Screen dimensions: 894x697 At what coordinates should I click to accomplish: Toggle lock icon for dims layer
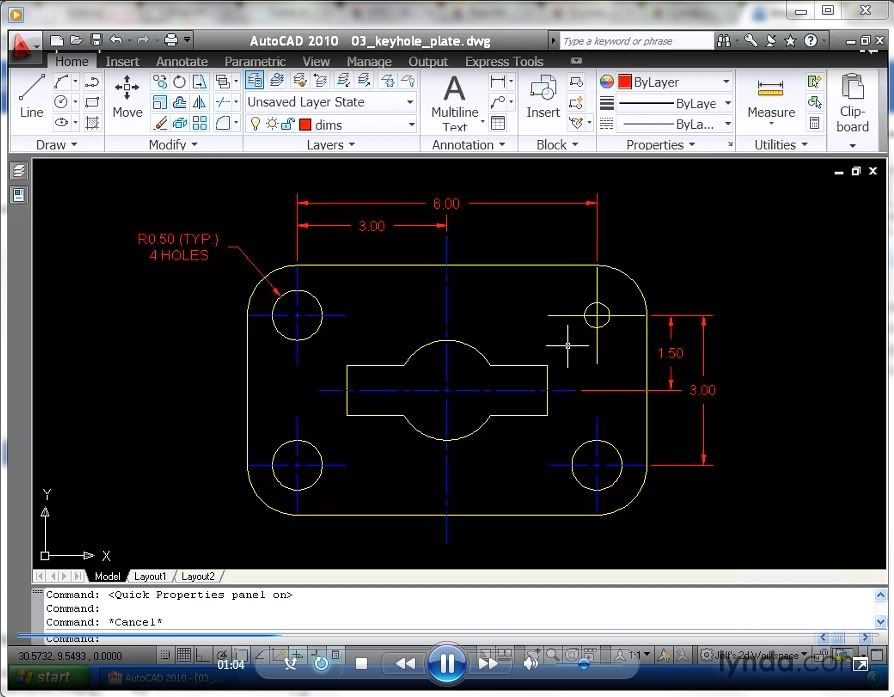pos(288,124)
